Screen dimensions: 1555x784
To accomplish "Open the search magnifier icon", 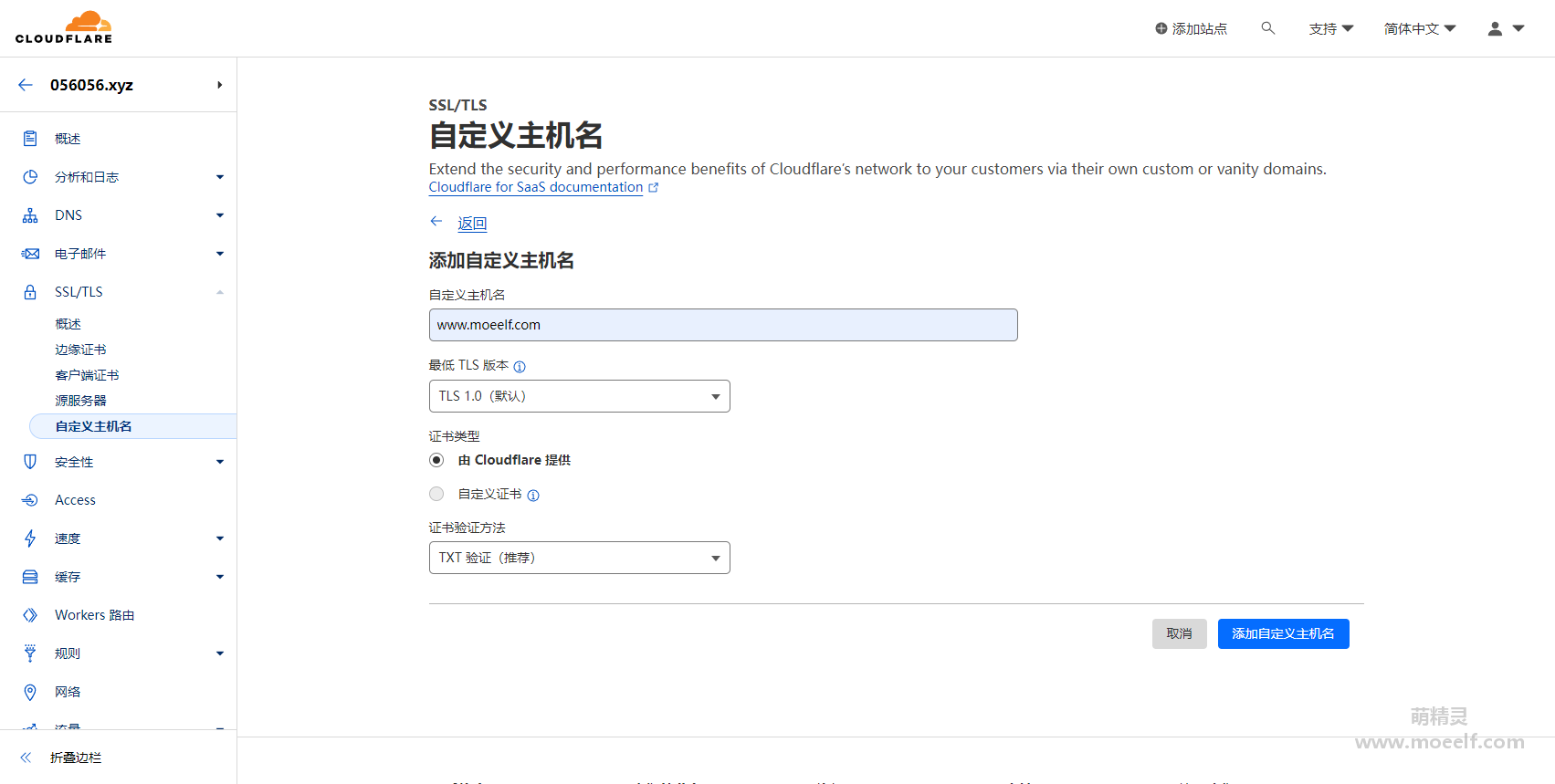I will pos(1268,28).
